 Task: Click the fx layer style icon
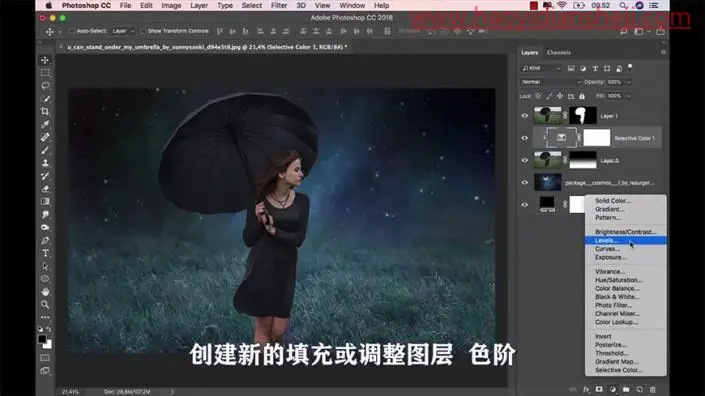586,389
